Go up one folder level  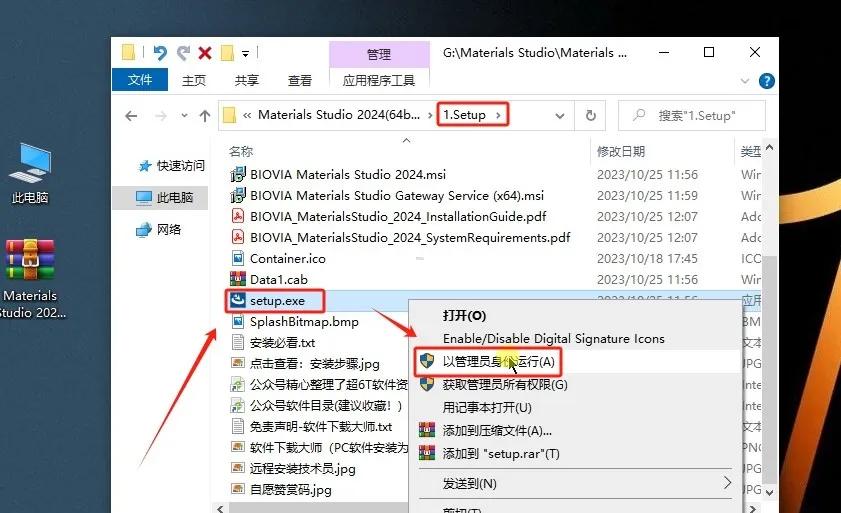click(204, 116)
